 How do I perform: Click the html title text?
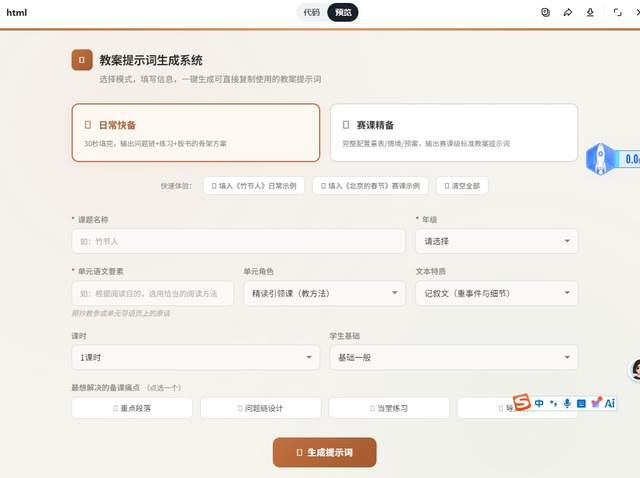pos(17,13)
